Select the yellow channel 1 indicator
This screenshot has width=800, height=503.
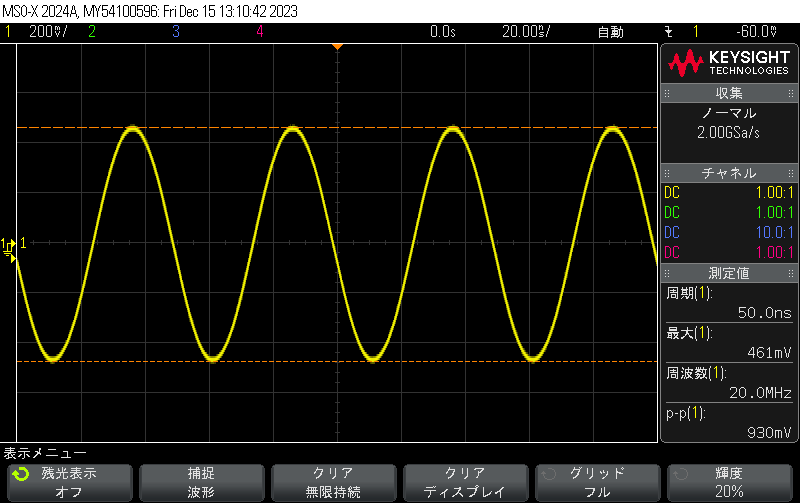(9, 32)
